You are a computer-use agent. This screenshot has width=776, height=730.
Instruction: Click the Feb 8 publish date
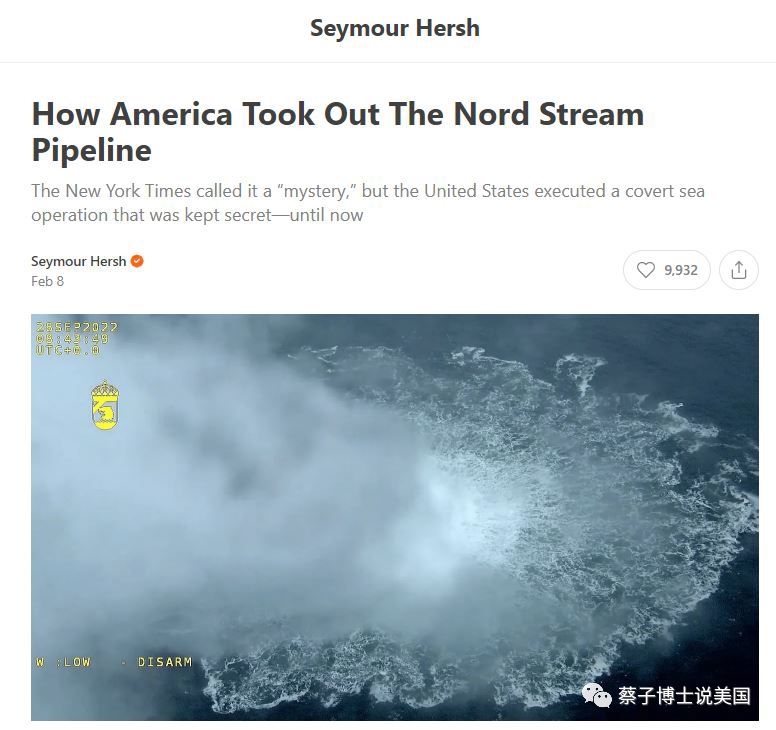pos(48,281)
